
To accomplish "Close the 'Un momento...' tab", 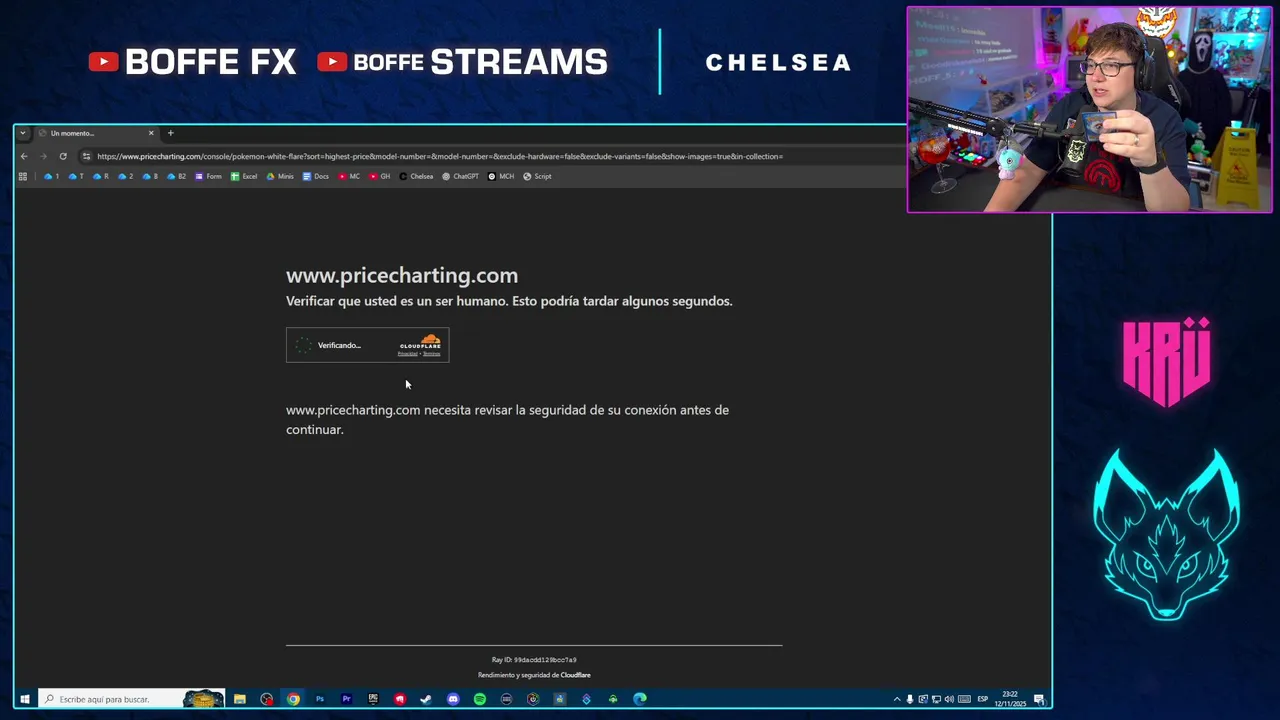I will point(151,133).
